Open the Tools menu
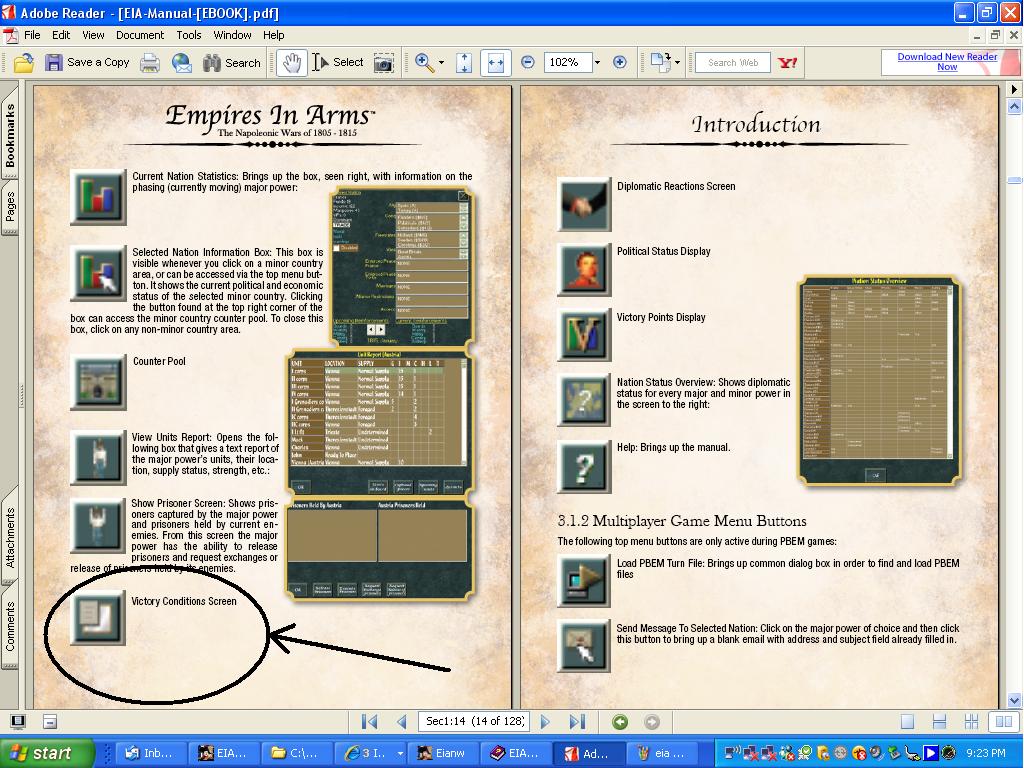The width and height of the screenshot is (1024, 768). point(189,35)
